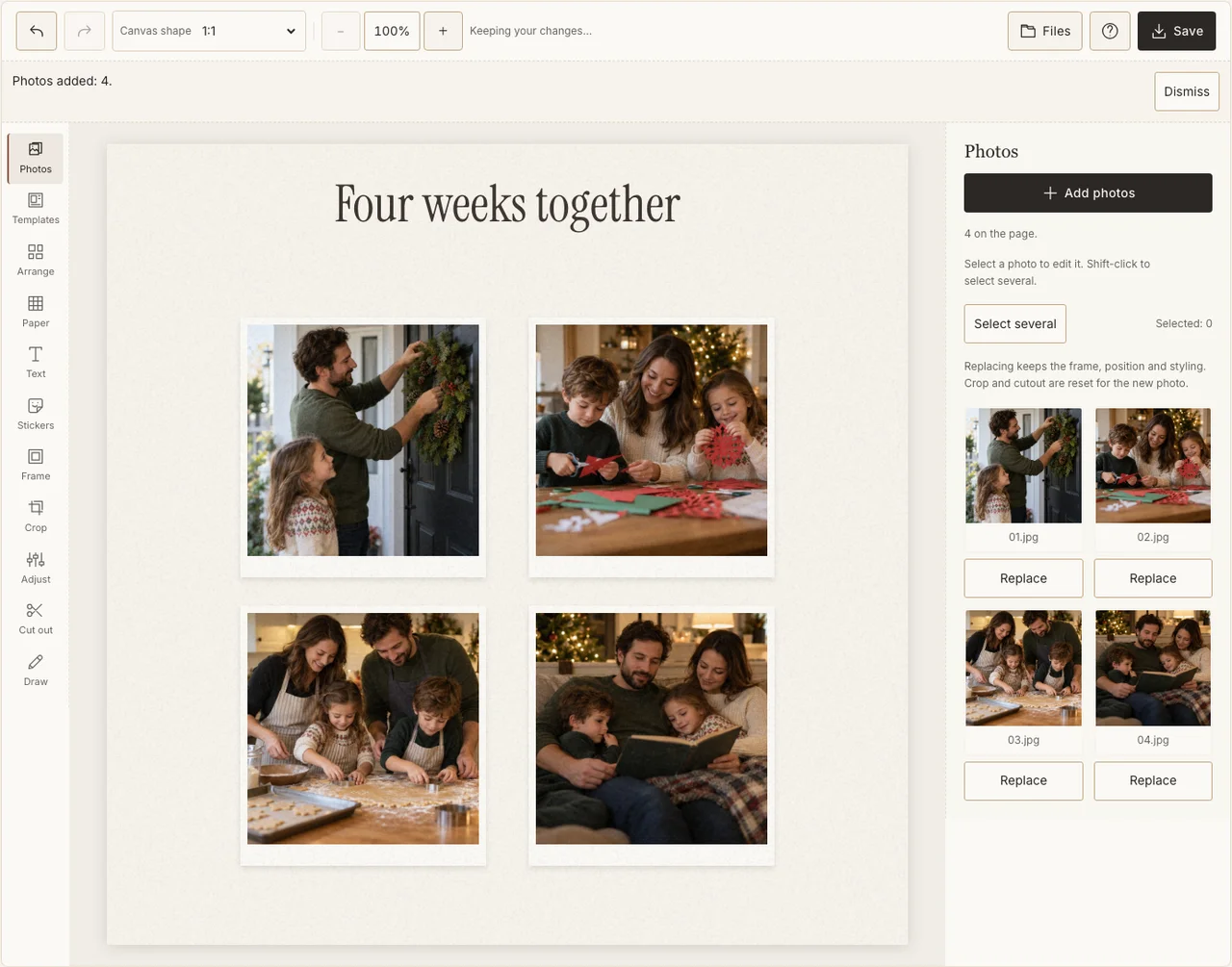Click the "Selected: 0" counter text
This screenshot has width=1232, height=967.
point(1183,323)
